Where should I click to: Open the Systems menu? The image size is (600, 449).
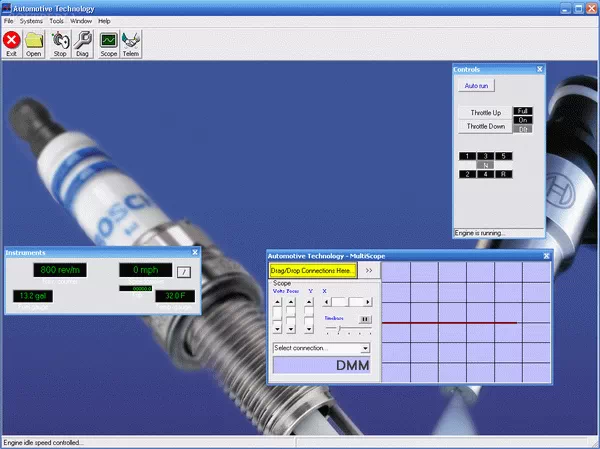pyautogui.click(x=31, y=21)
